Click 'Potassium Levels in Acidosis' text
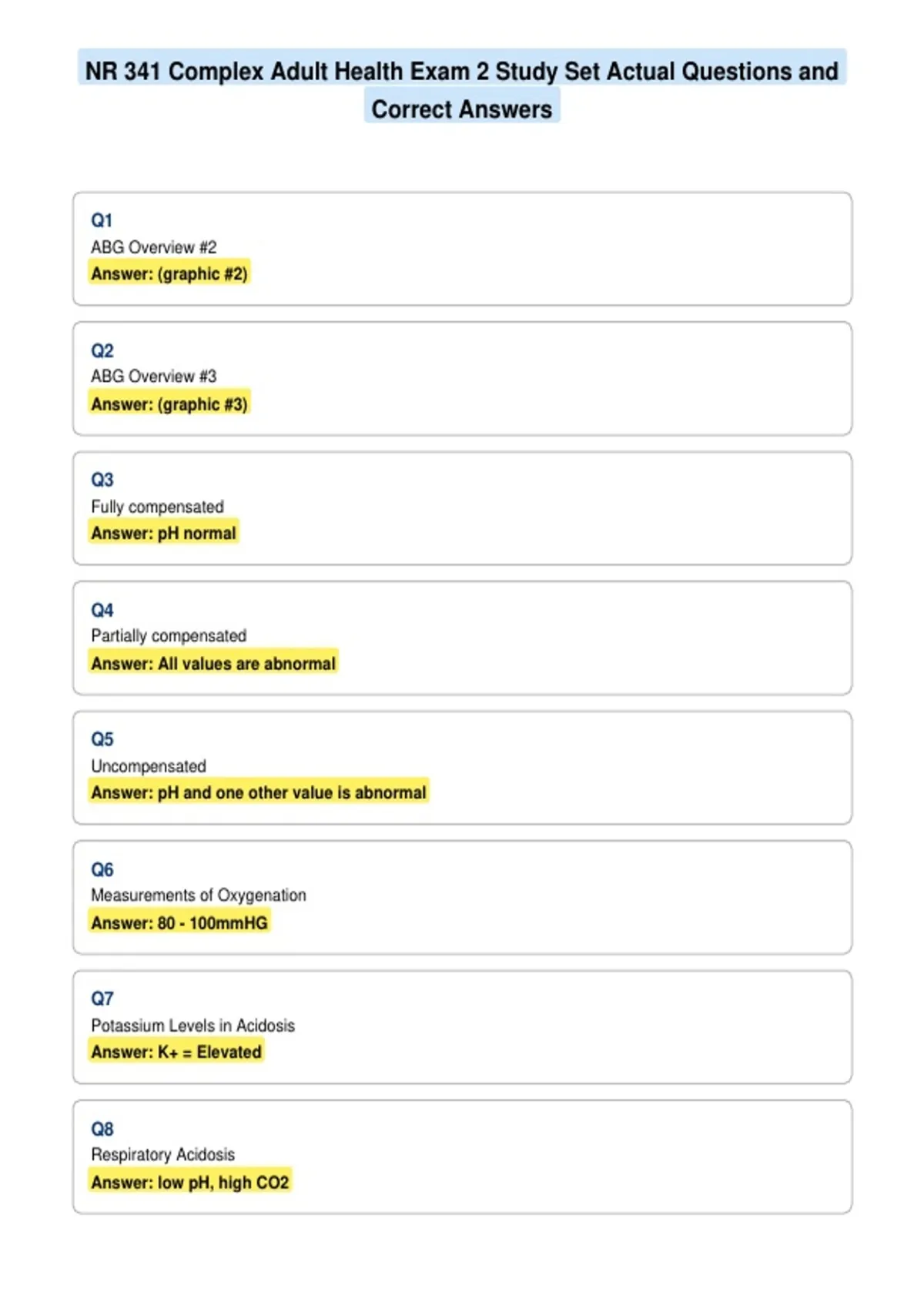The width and height of the screenshot is (924, 1309). pyautogui.click(x=193, y=1026)
